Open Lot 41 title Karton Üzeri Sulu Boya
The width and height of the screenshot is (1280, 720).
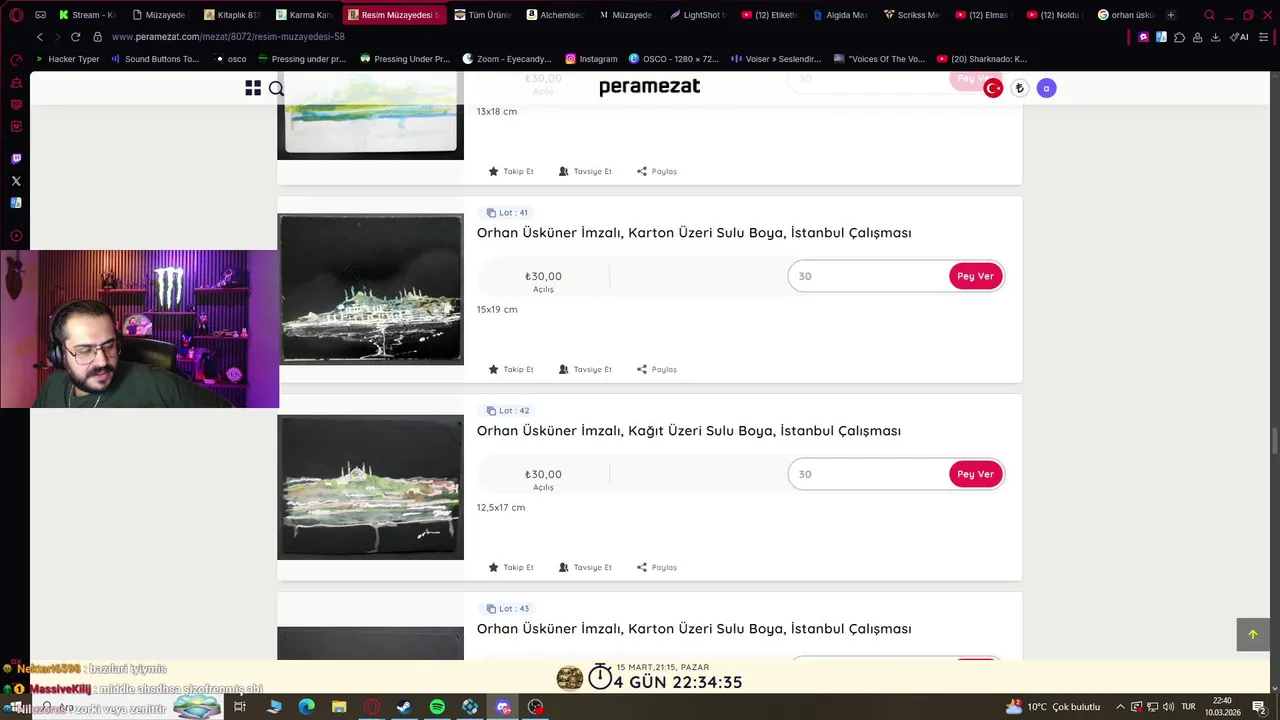(x=694, y=233)
